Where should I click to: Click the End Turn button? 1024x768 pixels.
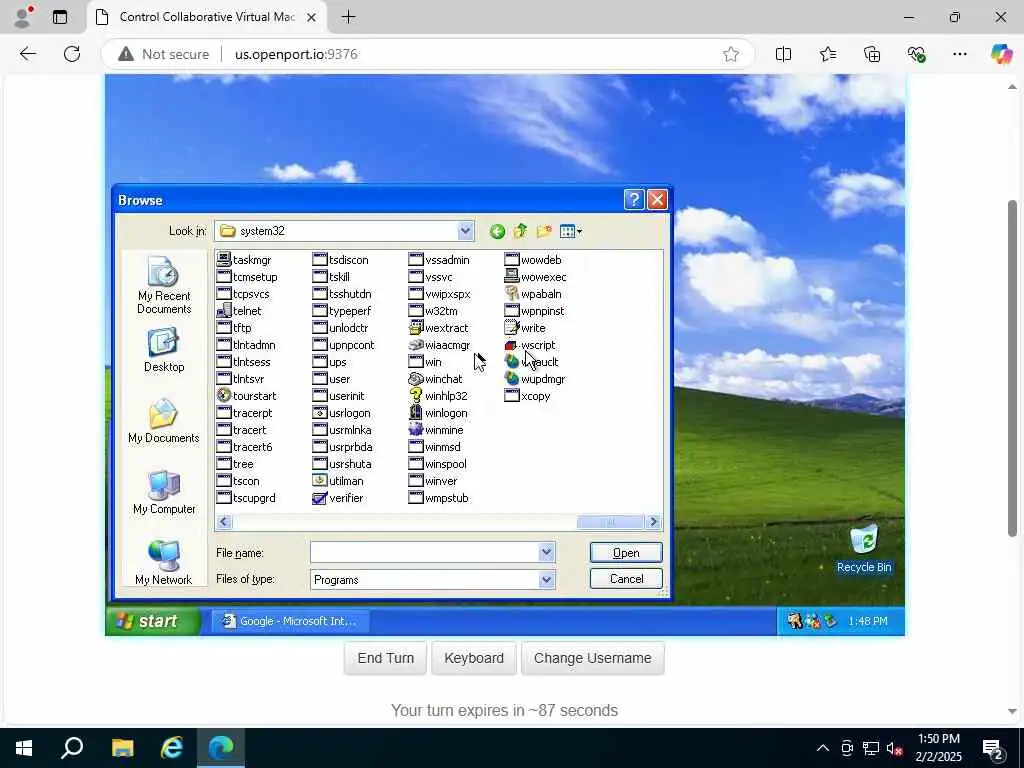pos(385,658)
